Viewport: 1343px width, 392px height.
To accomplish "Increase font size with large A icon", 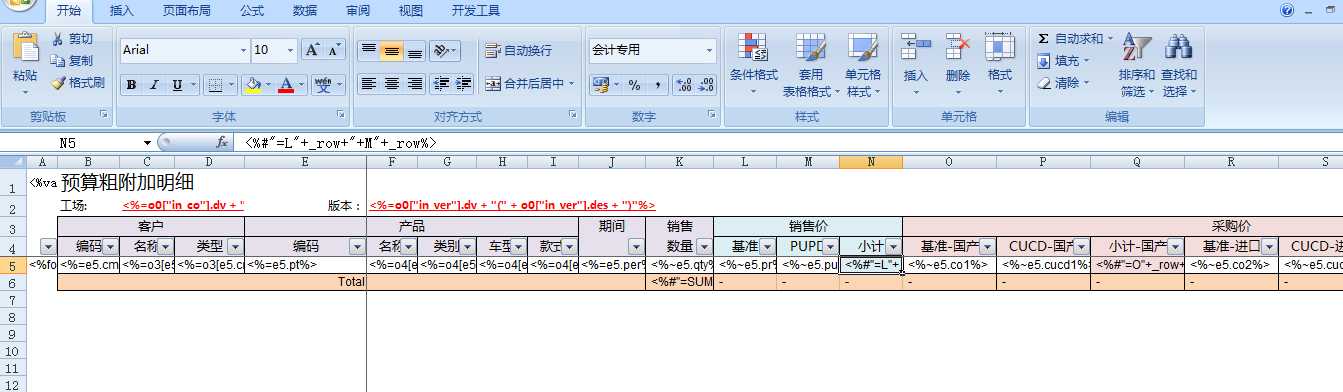I will (311, 50).
